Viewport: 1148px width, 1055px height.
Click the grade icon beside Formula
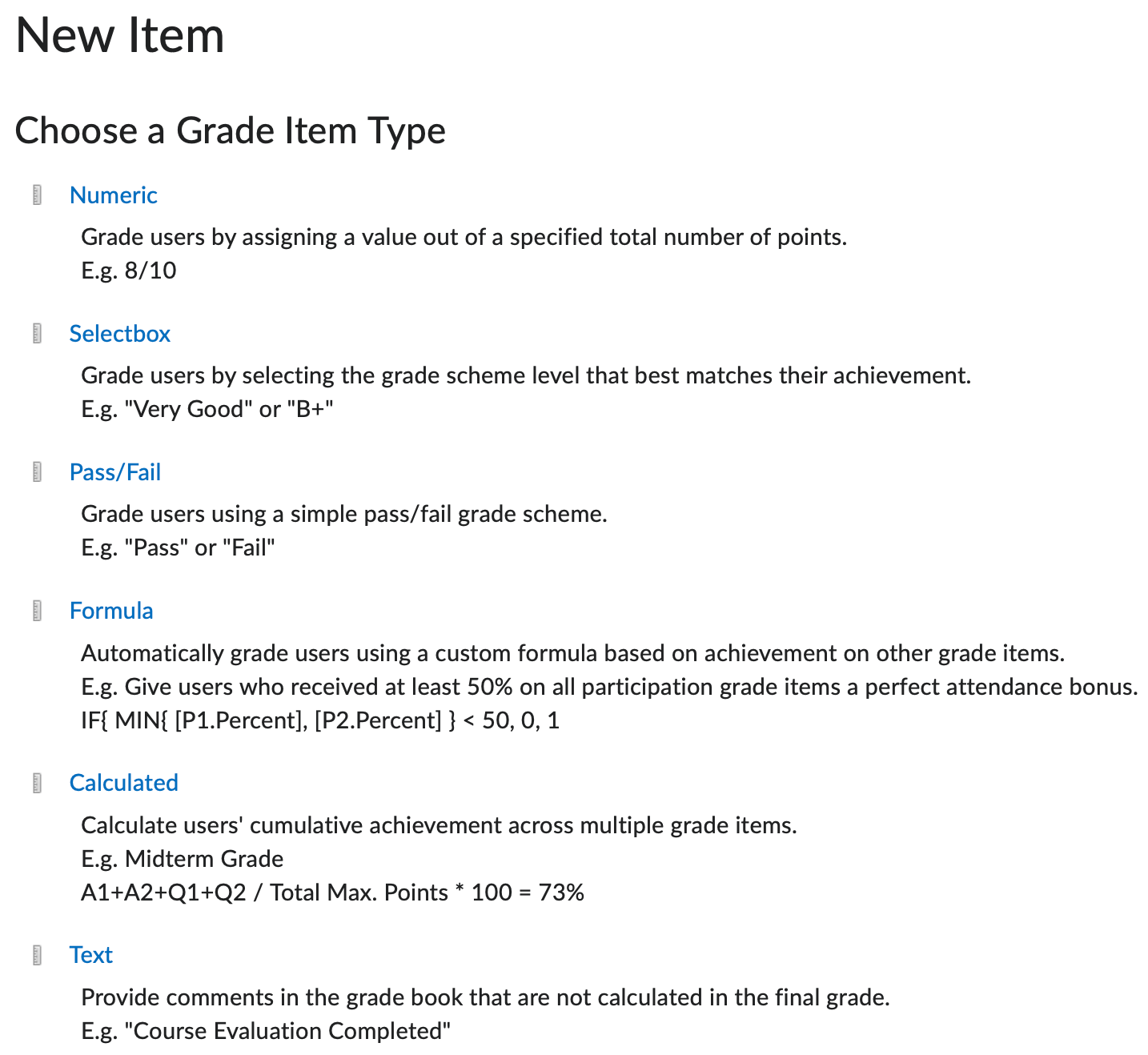[x=38, y=610]
